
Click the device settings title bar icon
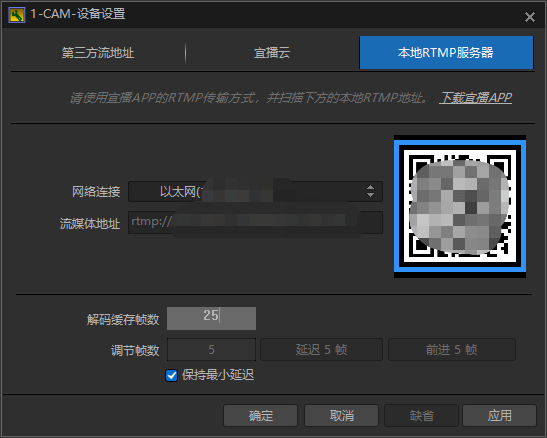point(17,15)
